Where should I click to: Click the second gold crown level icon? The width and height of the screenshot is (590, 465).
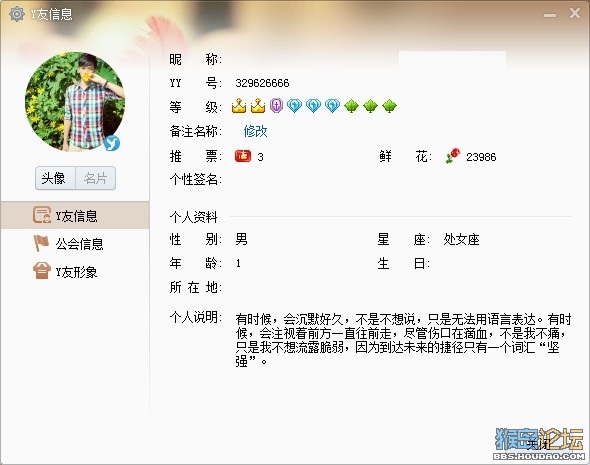click(x=258, y=106)
